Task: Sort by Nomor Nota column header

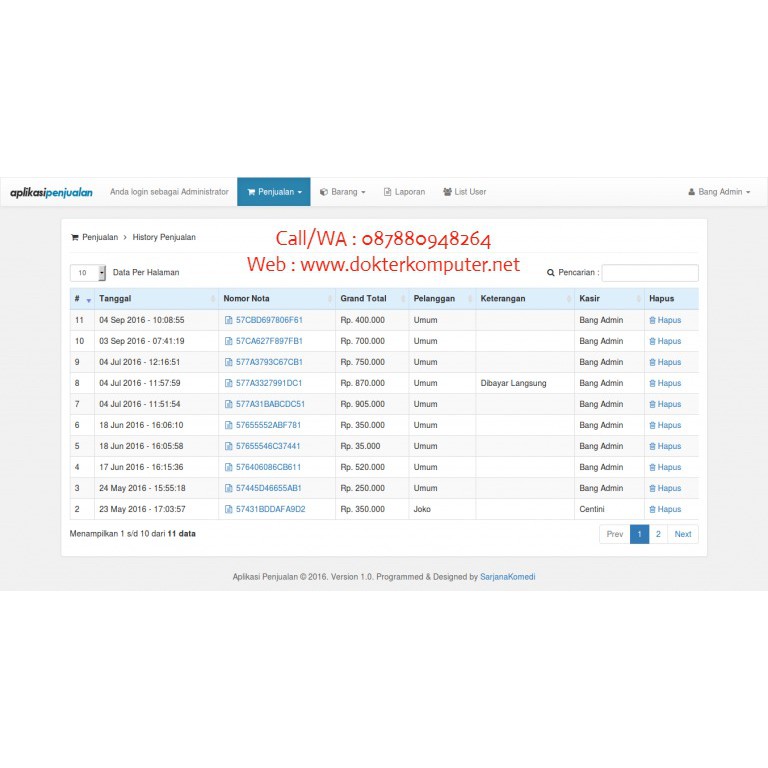Action: click(277, 299)
